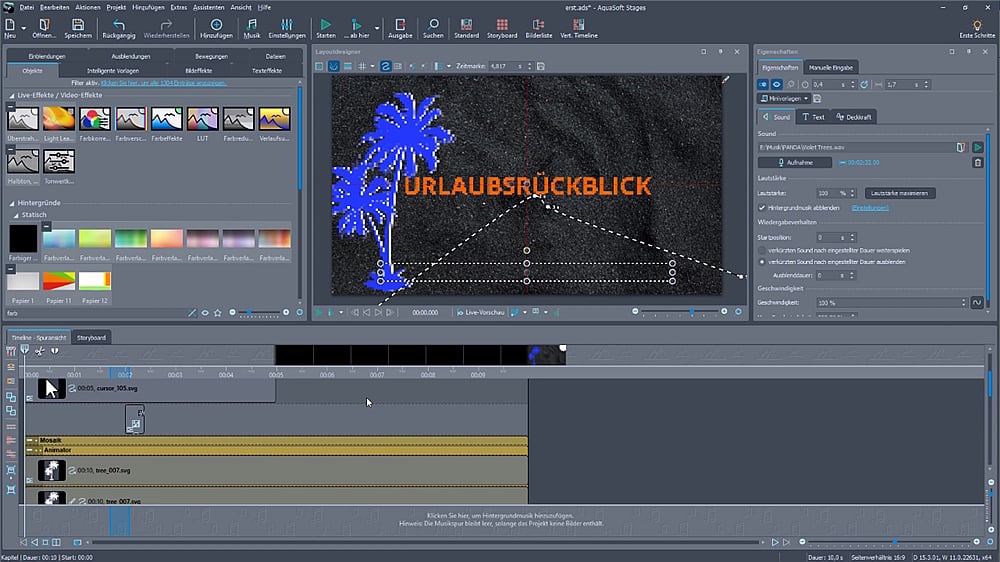This screenshot has width=1000, height=562.
Task: Toggle the Hintergrundmusik abblenden checkbox
Action: (762, 207)
